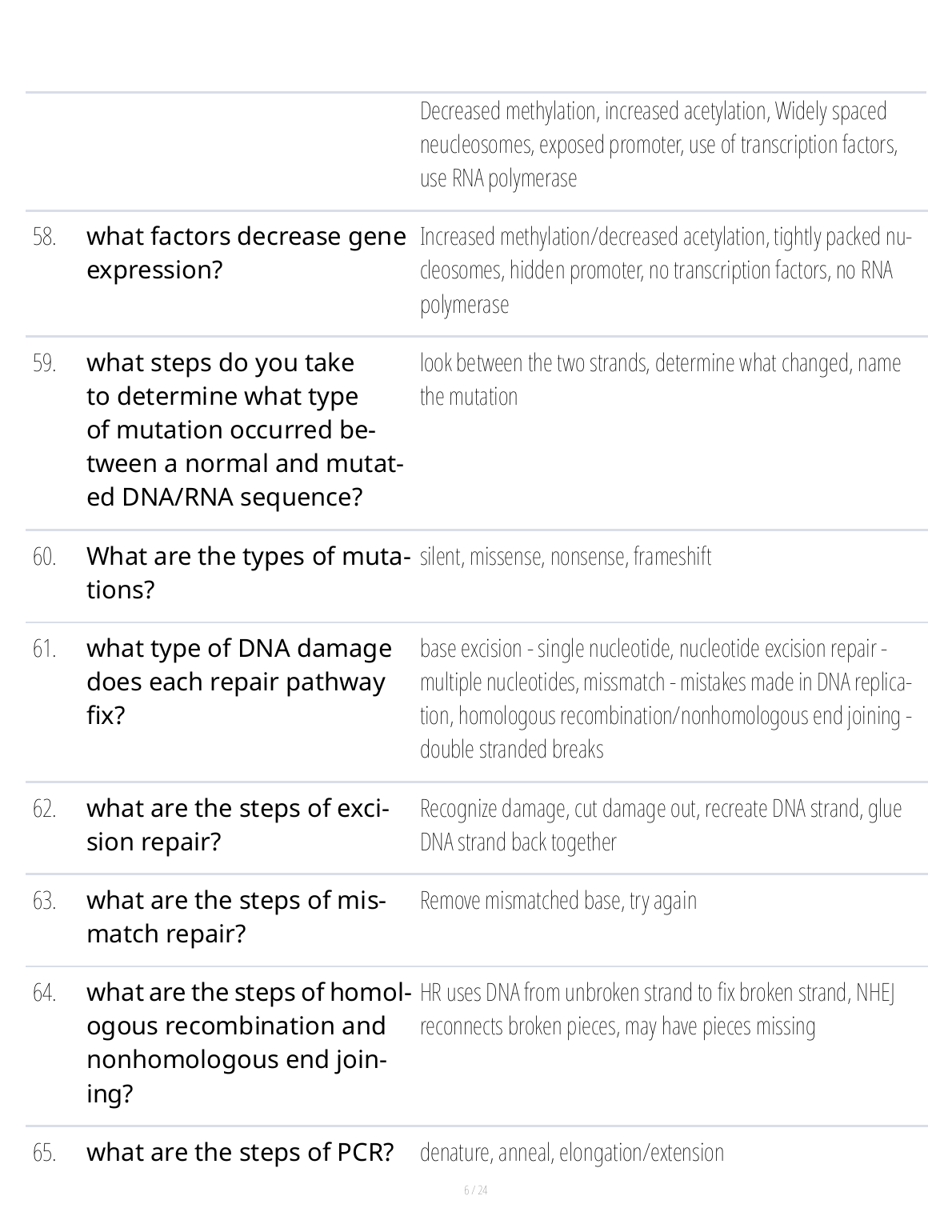This screenshot has width=952, height=1232.
Task: Click the homologous recombination steps question
Action: coord(248,1042)
